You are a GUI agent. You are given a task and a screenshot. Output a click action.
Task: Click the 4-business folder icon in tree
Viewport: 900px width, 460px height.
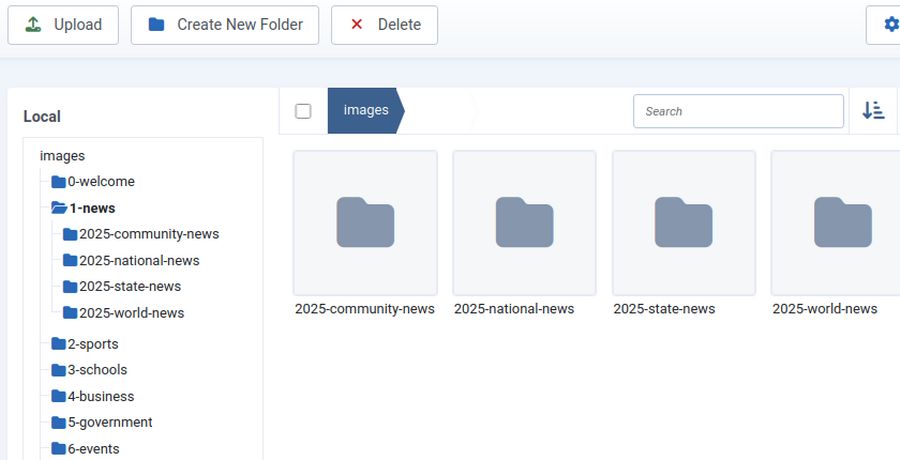59,397
